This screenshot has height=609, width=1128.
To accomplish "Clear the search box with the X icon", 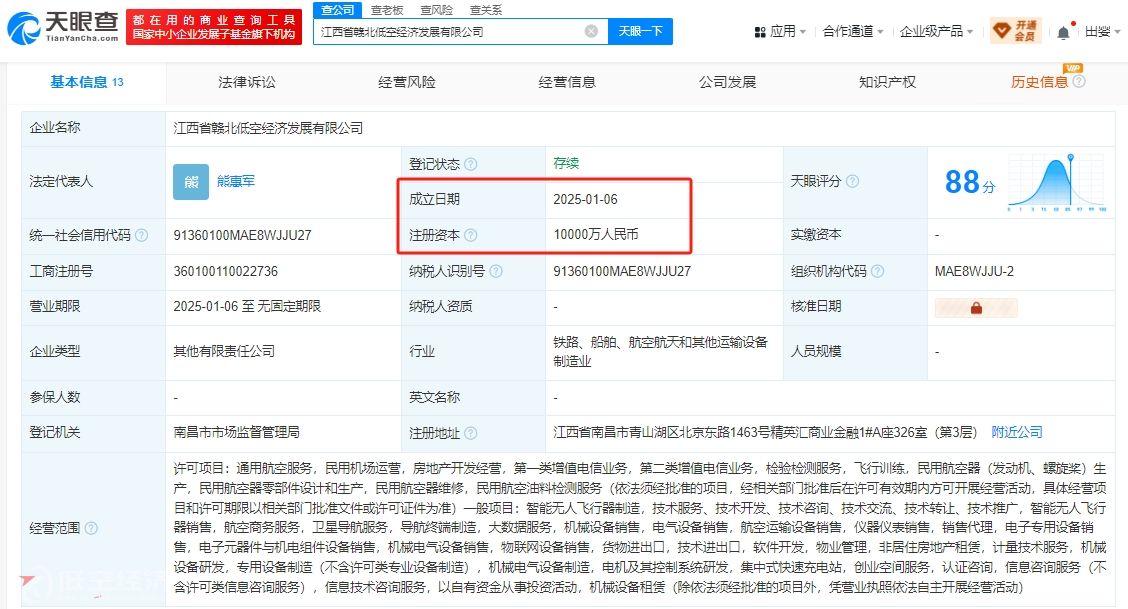I will 591,31.
